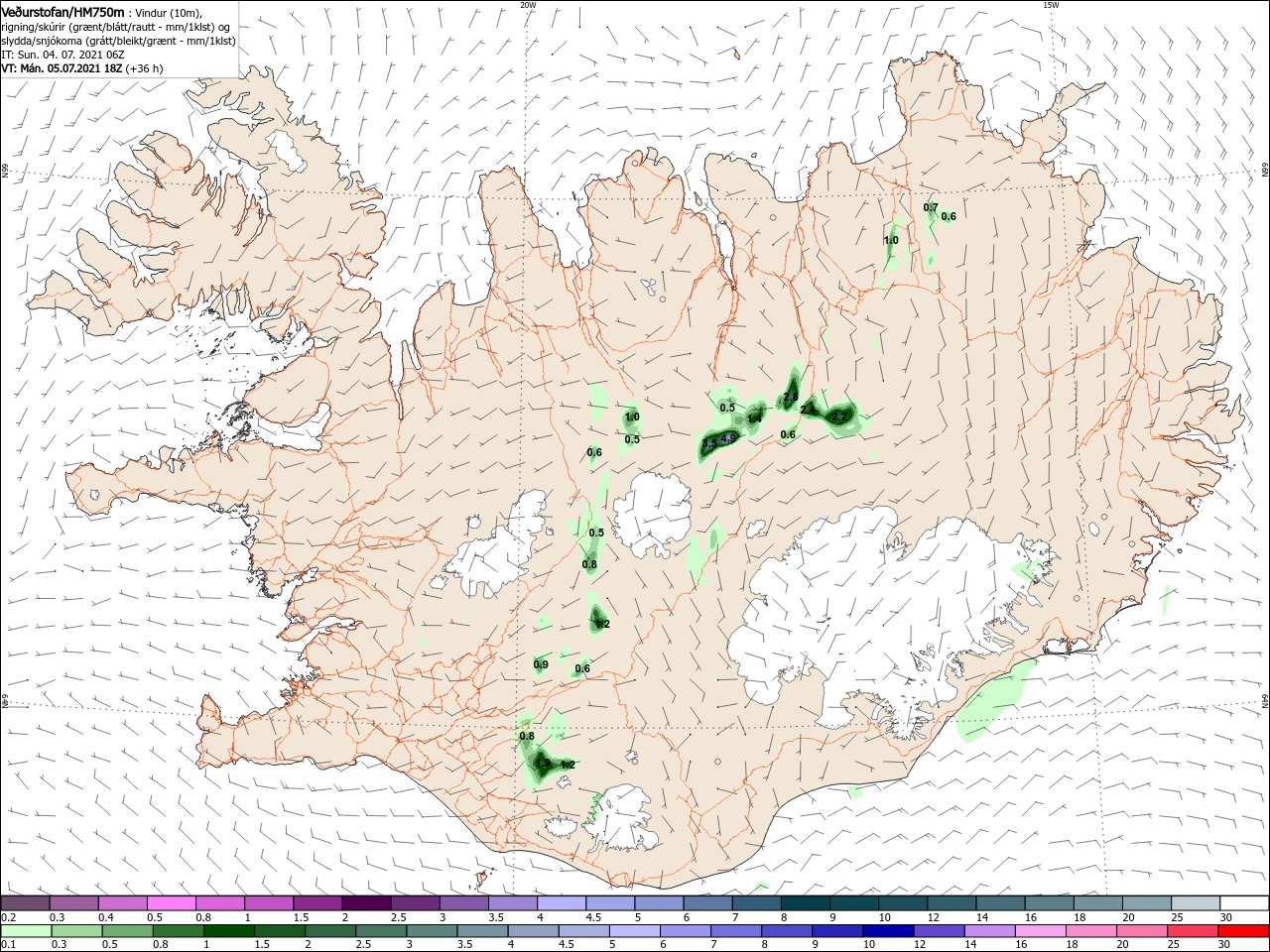The width and height of the screenshot is (1270, 952).
Task: Click the light periwinkle 4 swatch in snow scale
Action: [x=562, y=903]
